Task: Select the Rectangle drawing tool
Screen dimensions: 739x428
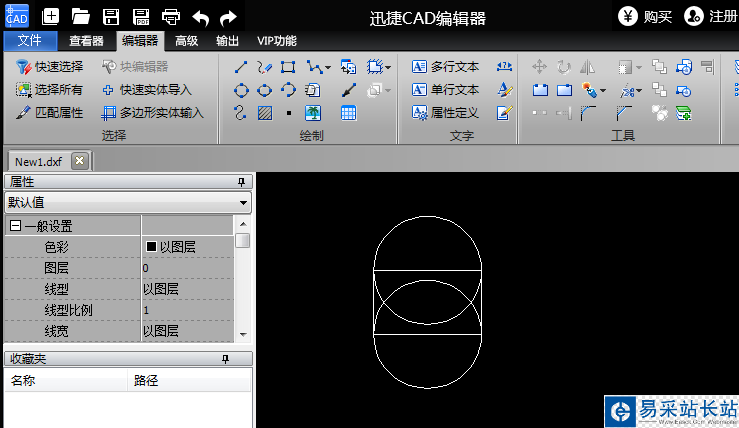Action: [288, 67]
